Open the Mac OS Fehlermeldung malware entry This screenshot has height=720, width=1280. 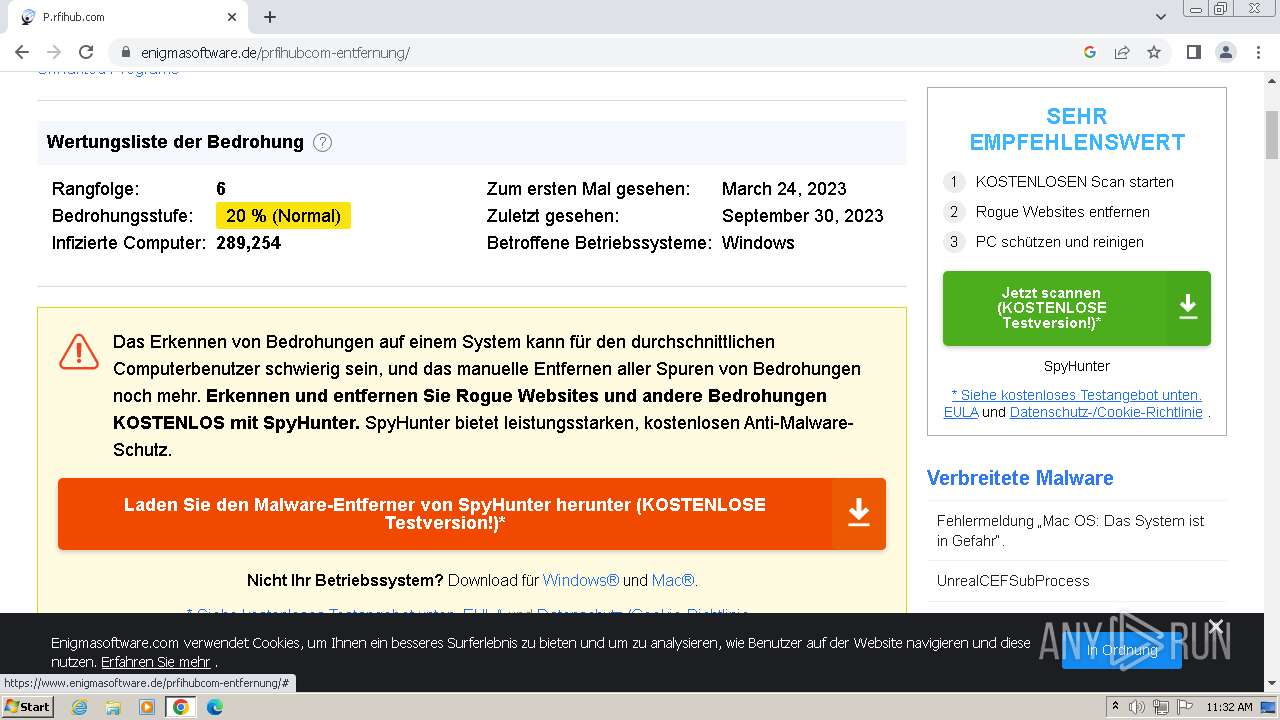pos(1071,531)
